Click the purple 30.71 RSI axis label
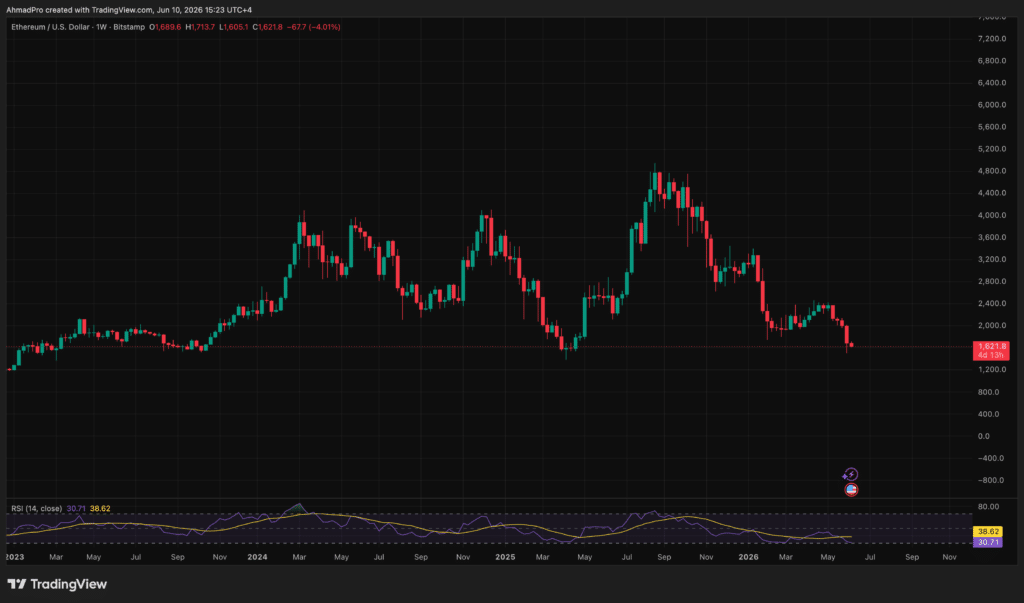The width and height of the screenshot is (1024, 603). click(988, 542)
